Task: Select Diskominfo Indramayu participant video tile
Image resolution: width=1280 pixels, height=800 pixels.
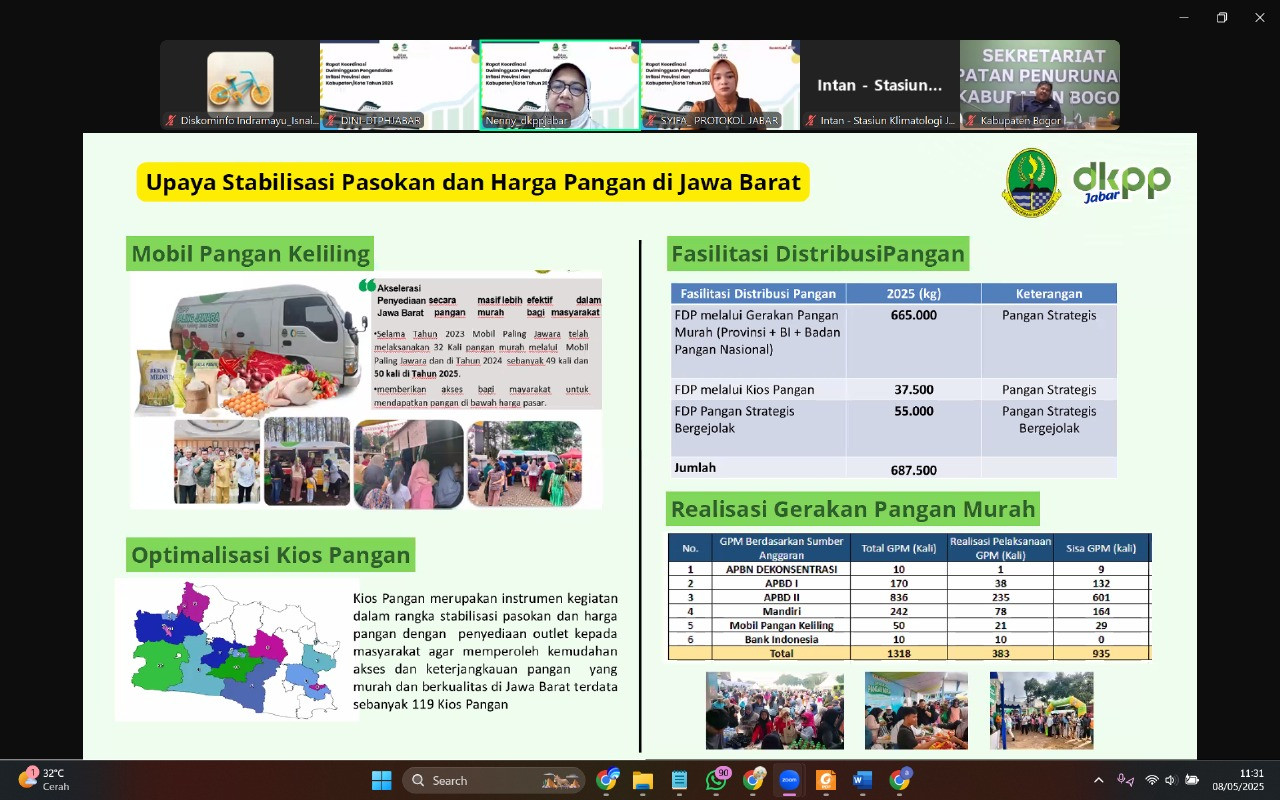Action: (x=240, y=85)
